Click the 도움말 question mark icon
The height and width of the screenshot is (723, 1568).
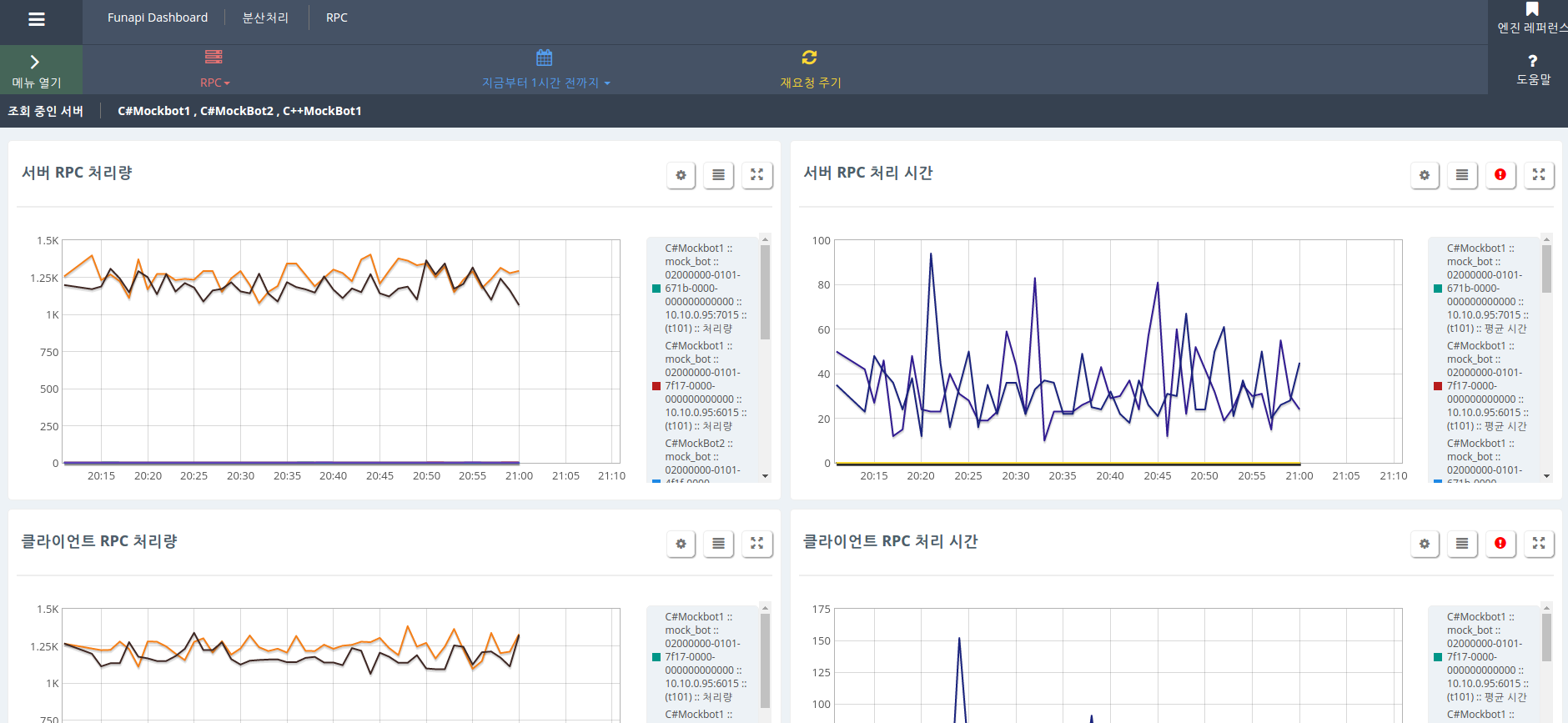click(1533, 61)
